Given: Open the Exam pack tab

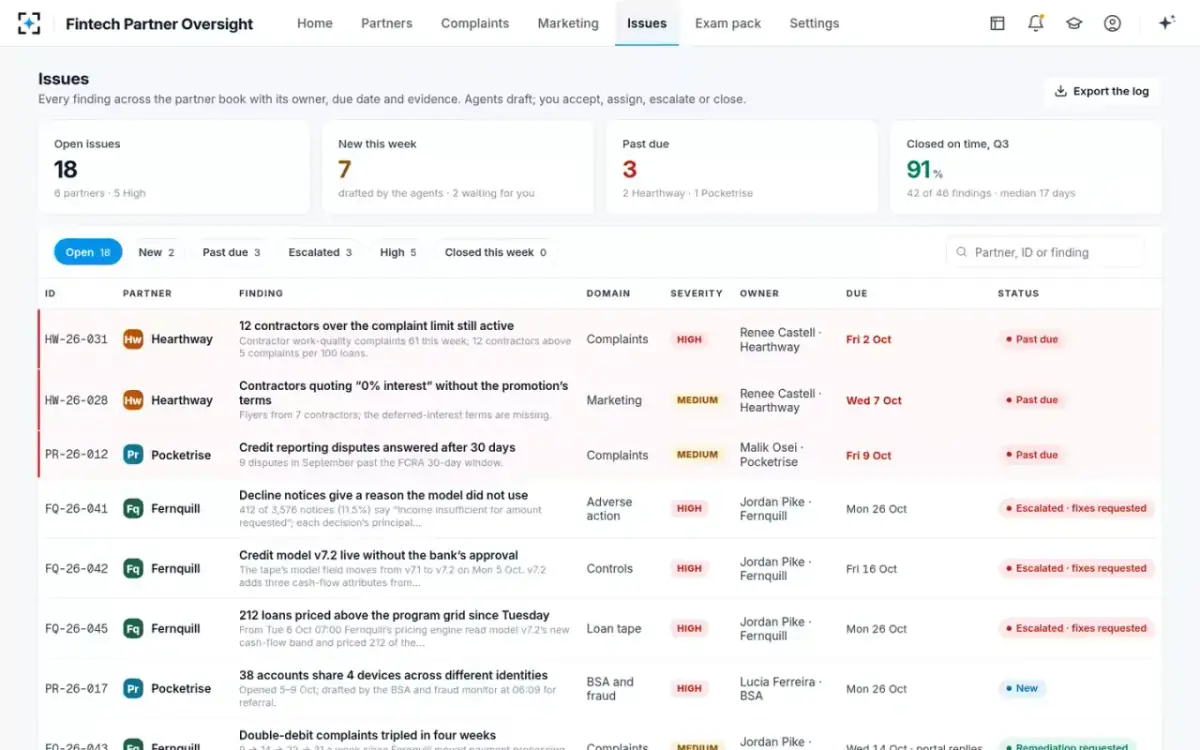Looking at the screenshot, I should 728,23.
